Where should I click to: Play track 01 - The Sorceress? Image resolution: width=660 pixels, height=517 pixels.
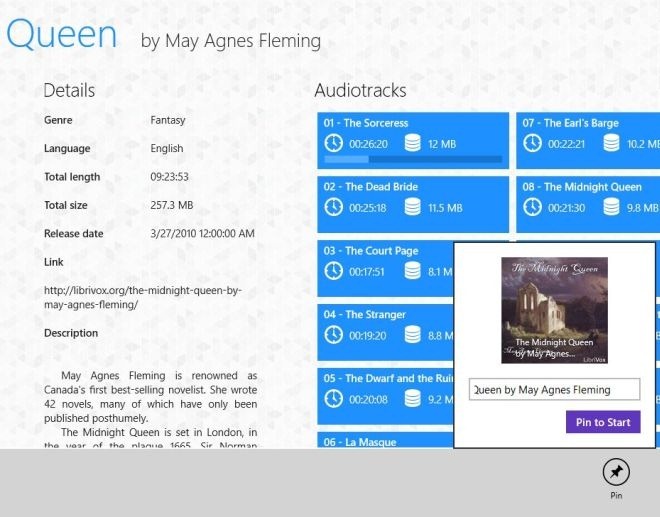(413, 141)
